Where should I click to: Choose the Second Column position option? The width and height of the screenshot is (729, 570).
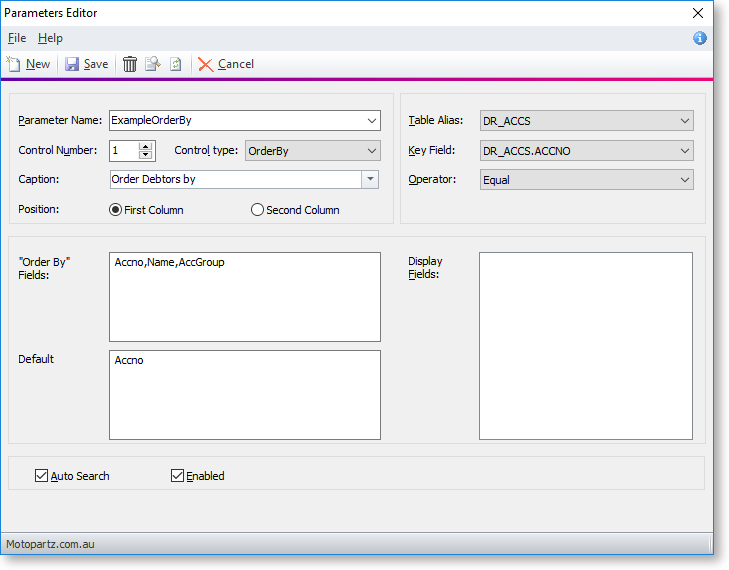pyautogui.click(x=258, y=210)
